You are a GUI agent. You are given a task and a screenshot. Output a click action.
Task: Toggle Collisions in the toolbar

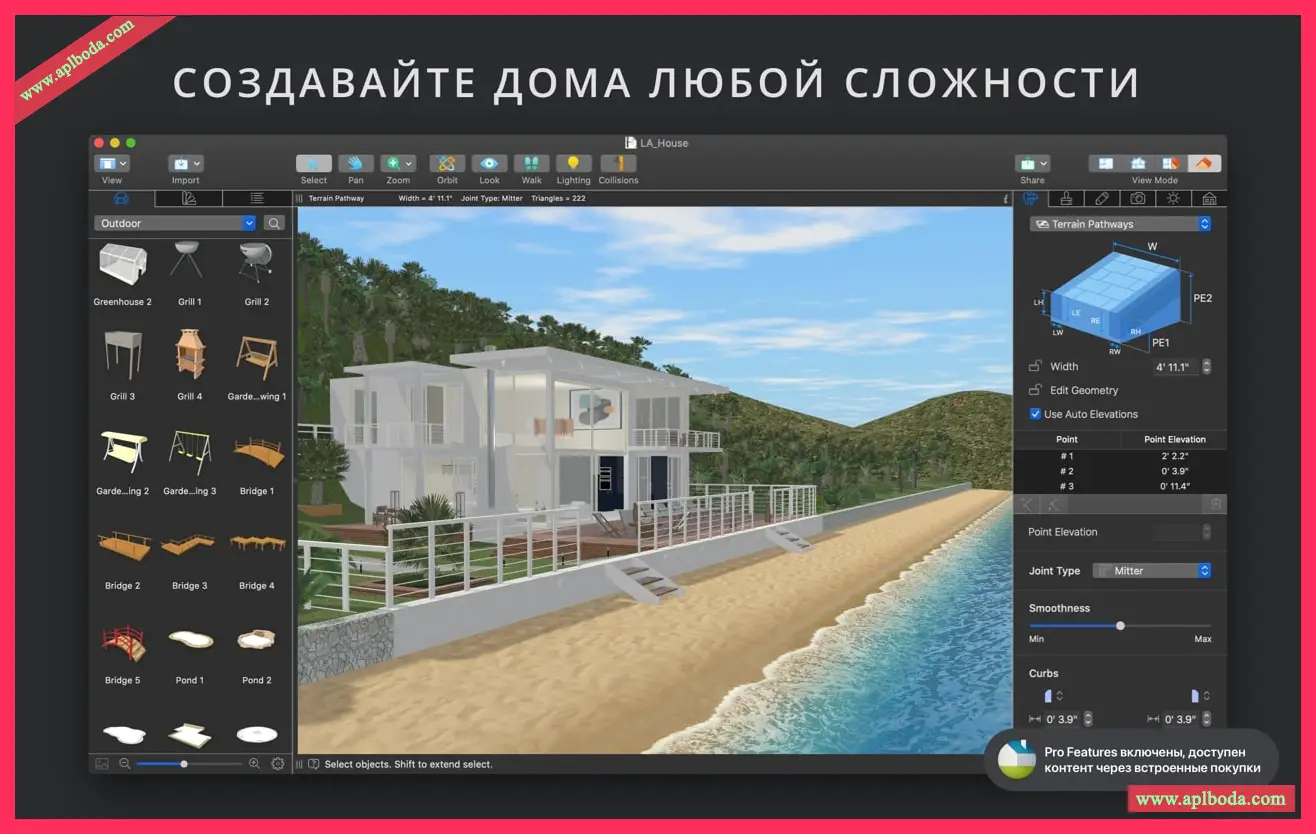click(618, 164)
